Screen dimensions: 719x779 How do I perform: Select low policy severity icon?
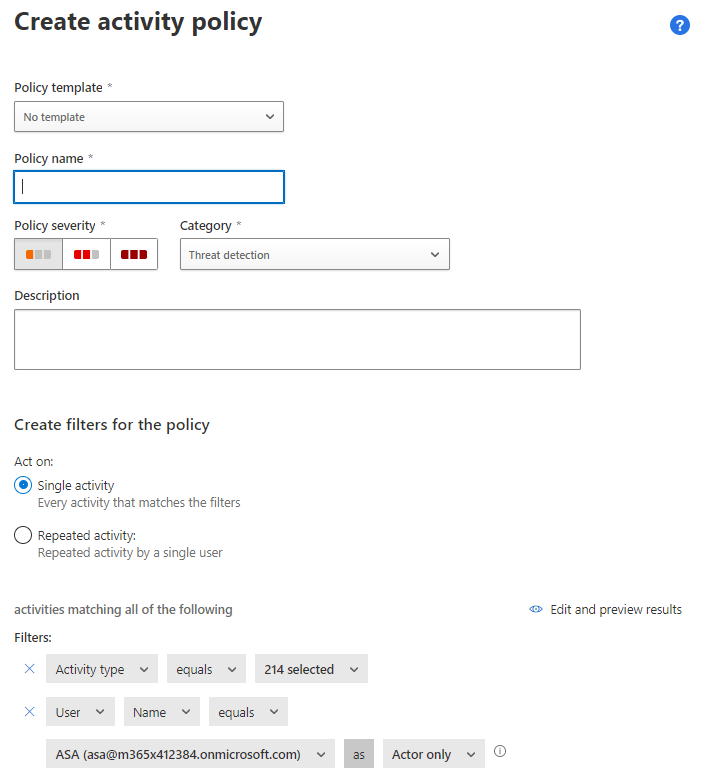[x=38, y=254]
